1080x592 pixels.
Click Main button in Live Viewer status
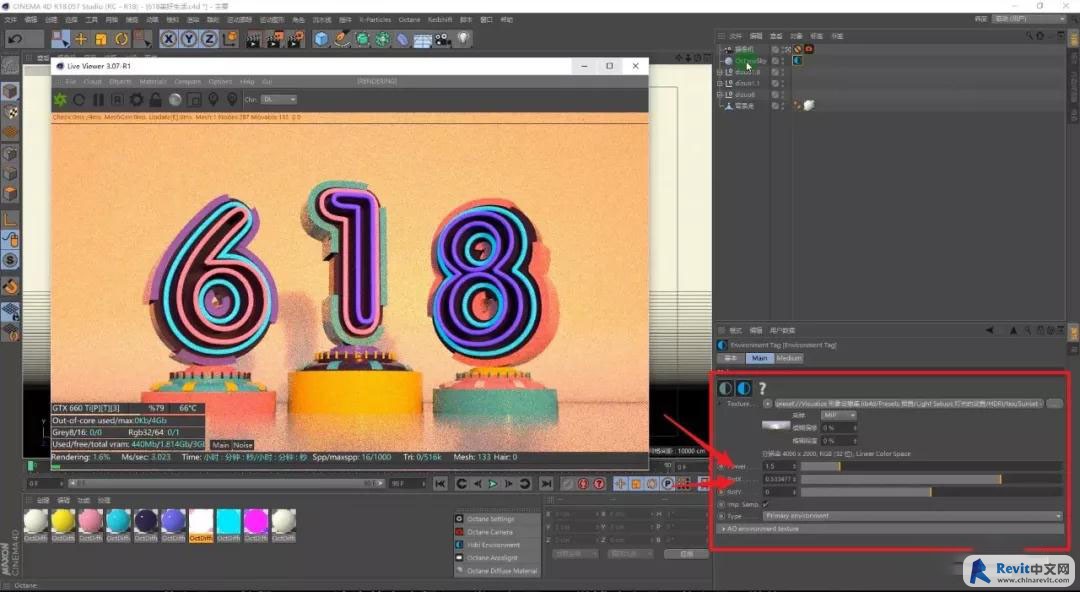[x=220, y=445]
